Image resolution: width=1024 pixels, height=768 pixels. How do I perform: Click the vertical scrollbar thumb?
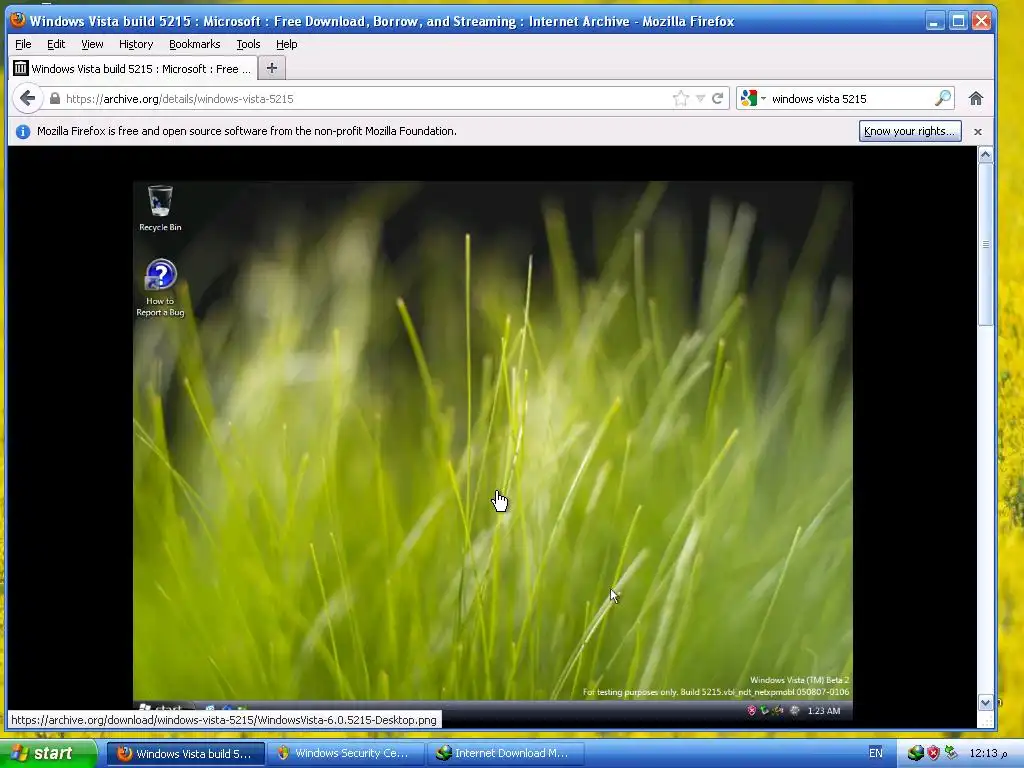click(x=985, y=244)
